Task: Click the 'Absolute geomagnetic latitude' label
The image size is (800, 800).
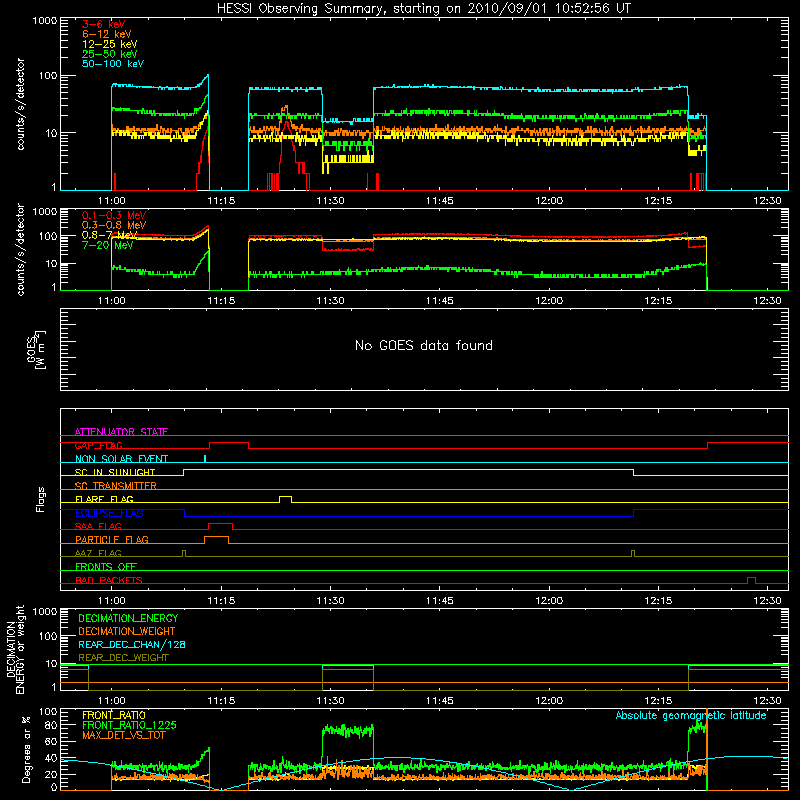Action: 691,715
